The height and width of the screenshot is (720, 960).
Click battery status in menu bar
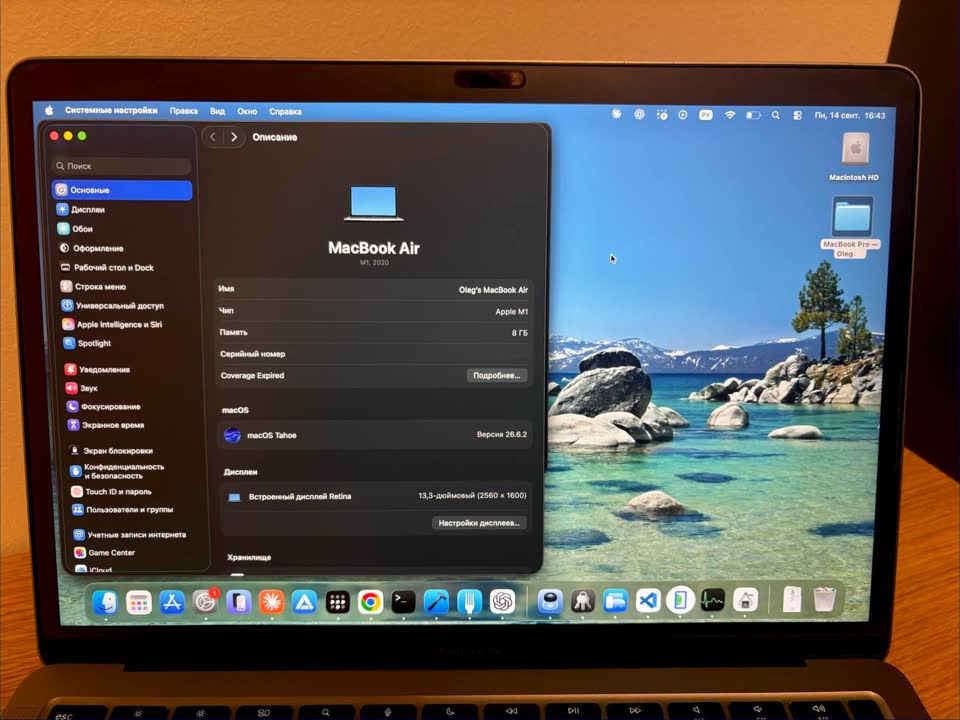tap(753, 114)
